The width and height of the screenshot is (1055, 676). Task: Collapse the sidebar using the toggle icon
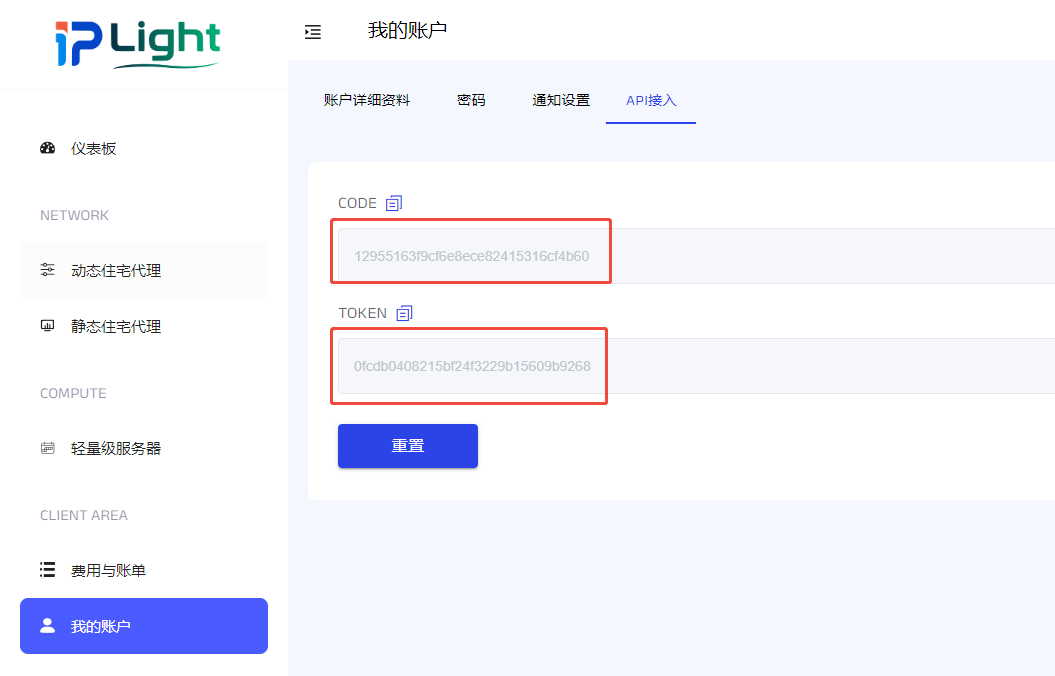pos(313,32)
